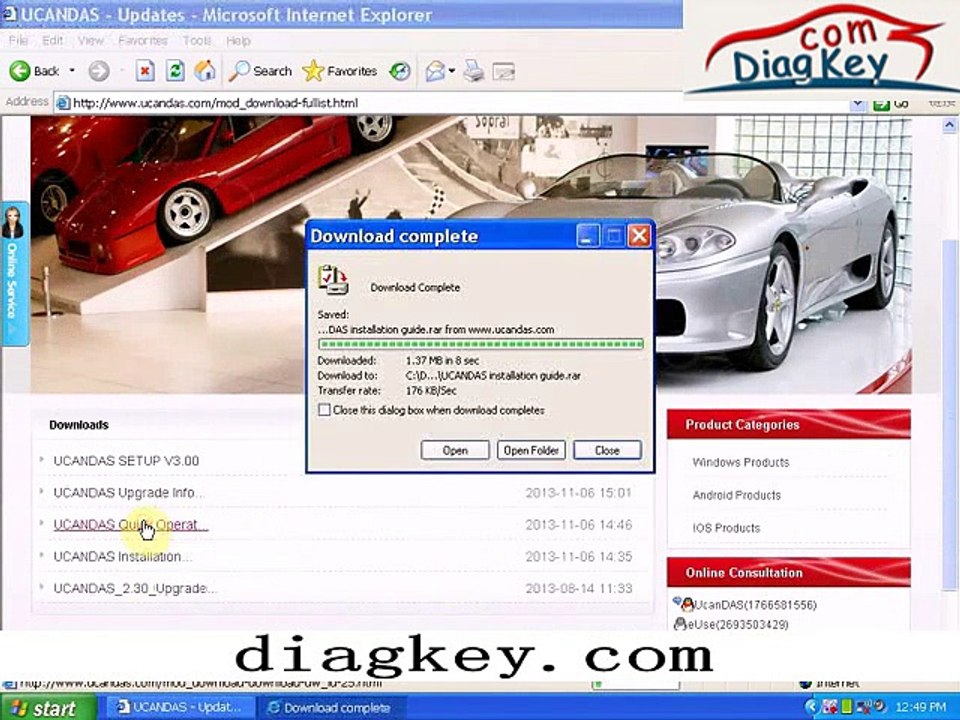Click the page icon in the address bar

point(62,103)
